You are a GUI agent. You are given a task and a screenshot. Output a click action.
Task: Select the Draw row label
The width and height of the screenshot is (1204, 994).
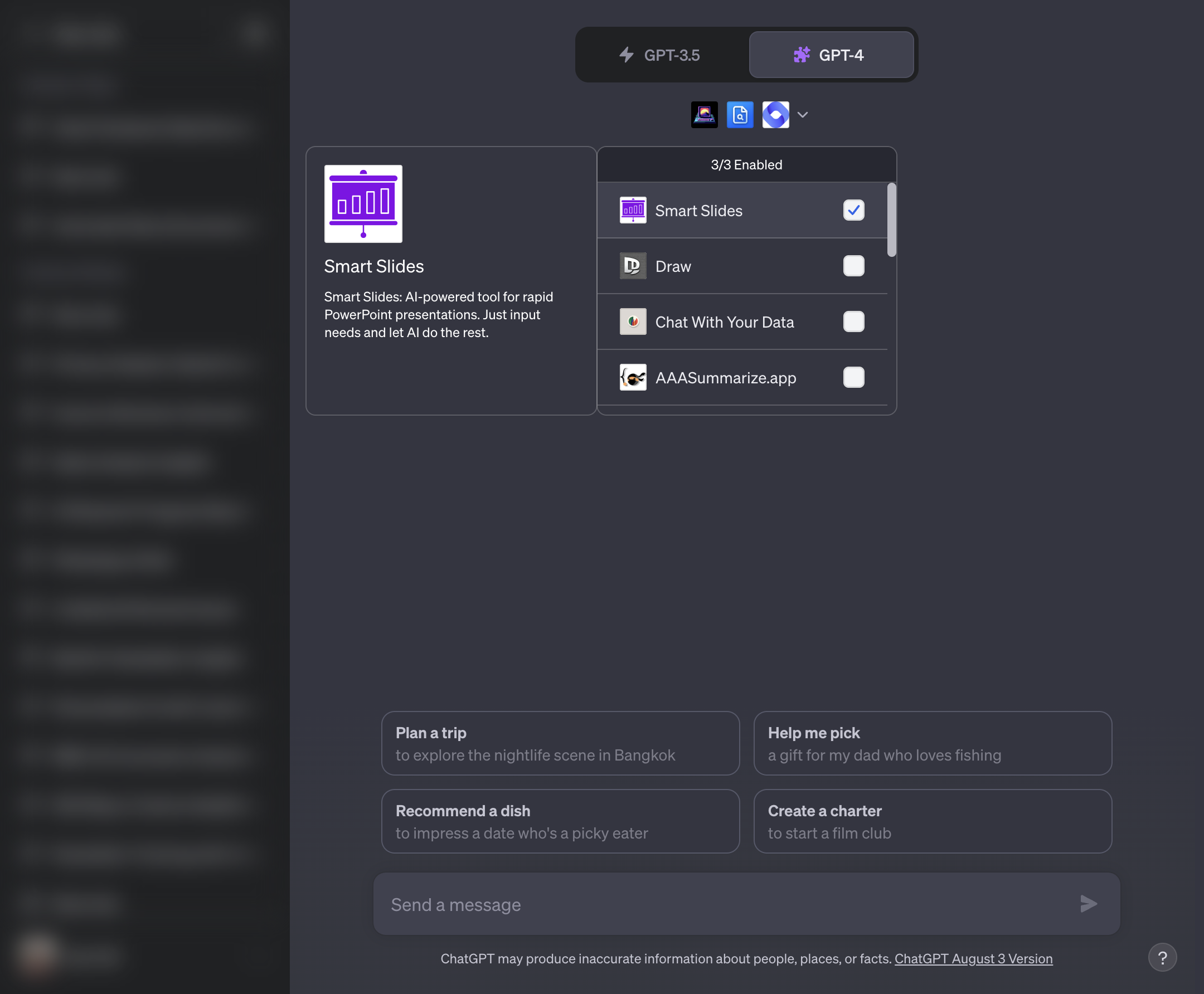[673, 267]
